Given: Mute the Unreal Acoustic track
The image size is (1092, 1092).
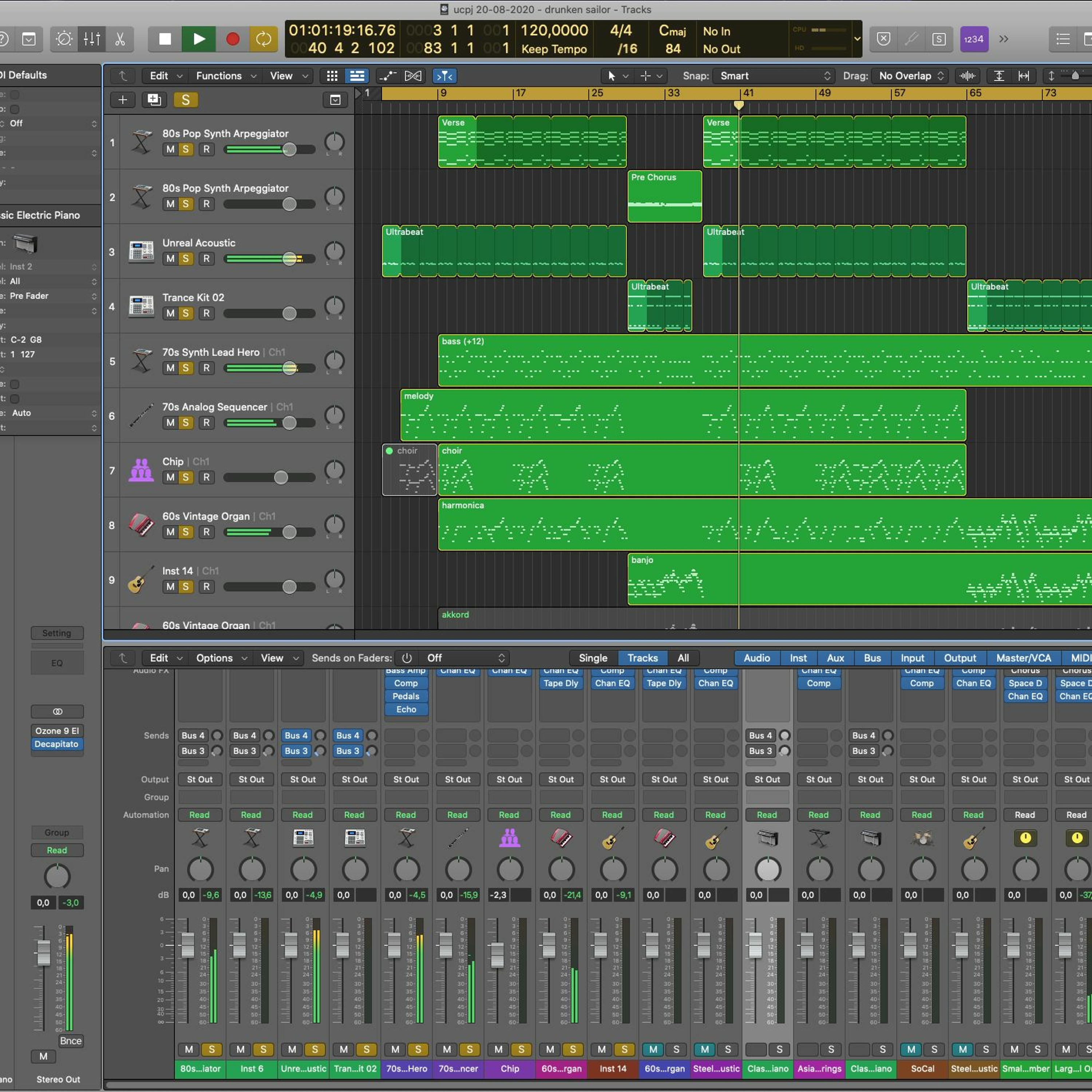Looking at the screenshot, I should point(170,259).
